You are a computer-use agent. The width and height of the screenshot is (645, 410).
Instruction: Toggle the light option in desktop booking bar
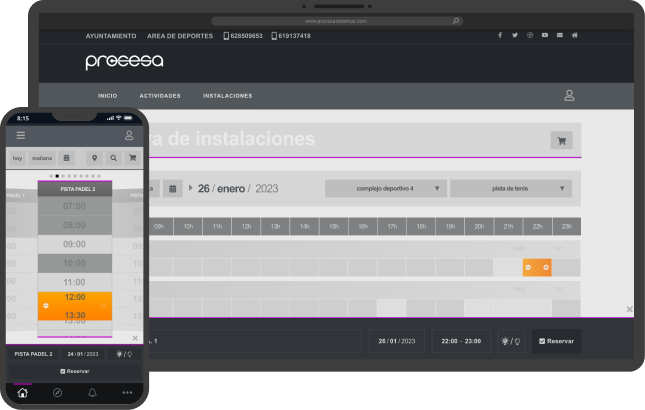point(511,341)
